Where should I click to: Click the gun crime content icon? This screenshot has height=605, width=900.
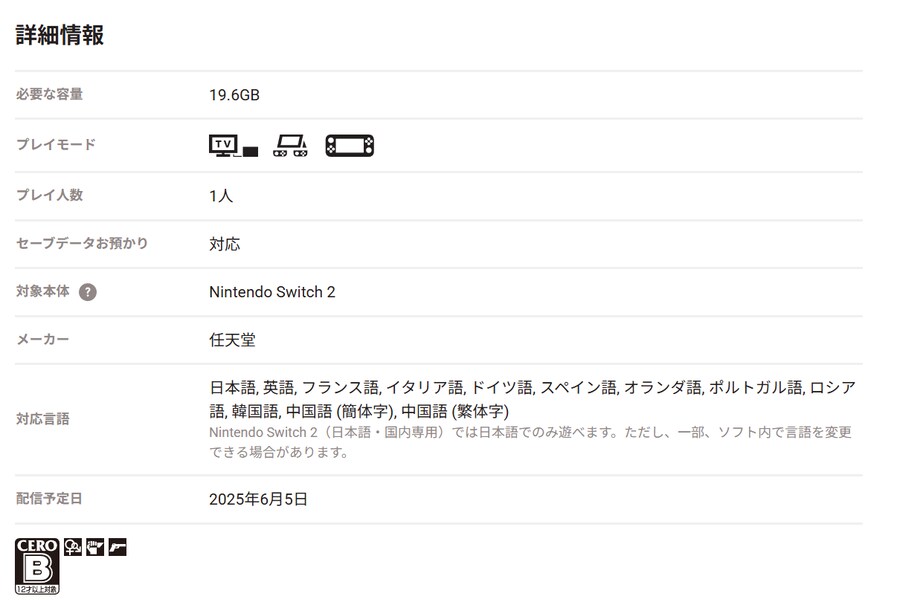click(x=118, y=547)
